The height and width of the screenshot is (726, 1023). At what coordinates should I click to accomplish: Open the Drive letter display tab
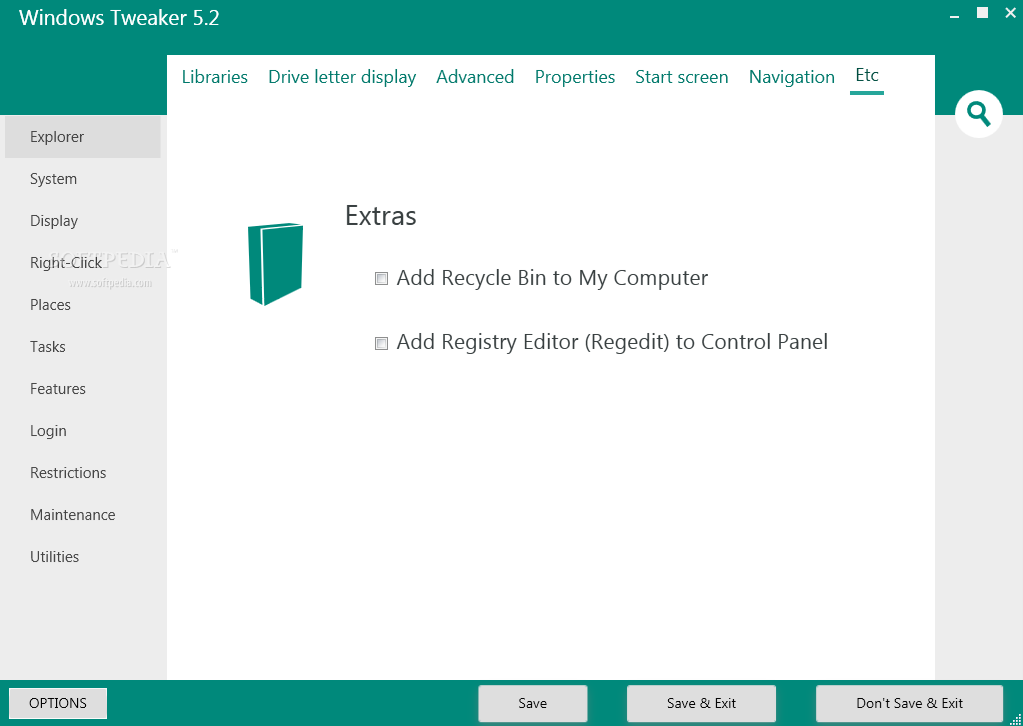click(x=342, y=77)
